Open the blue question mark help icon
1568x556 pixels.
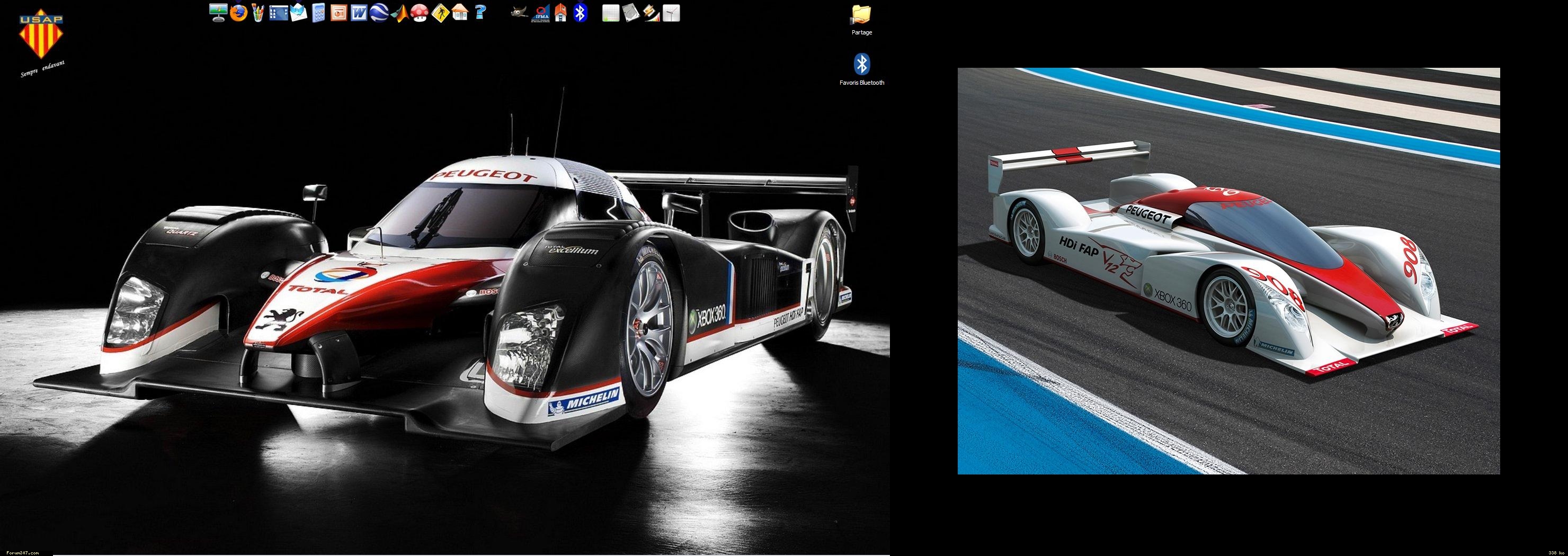tap(481, 13)
